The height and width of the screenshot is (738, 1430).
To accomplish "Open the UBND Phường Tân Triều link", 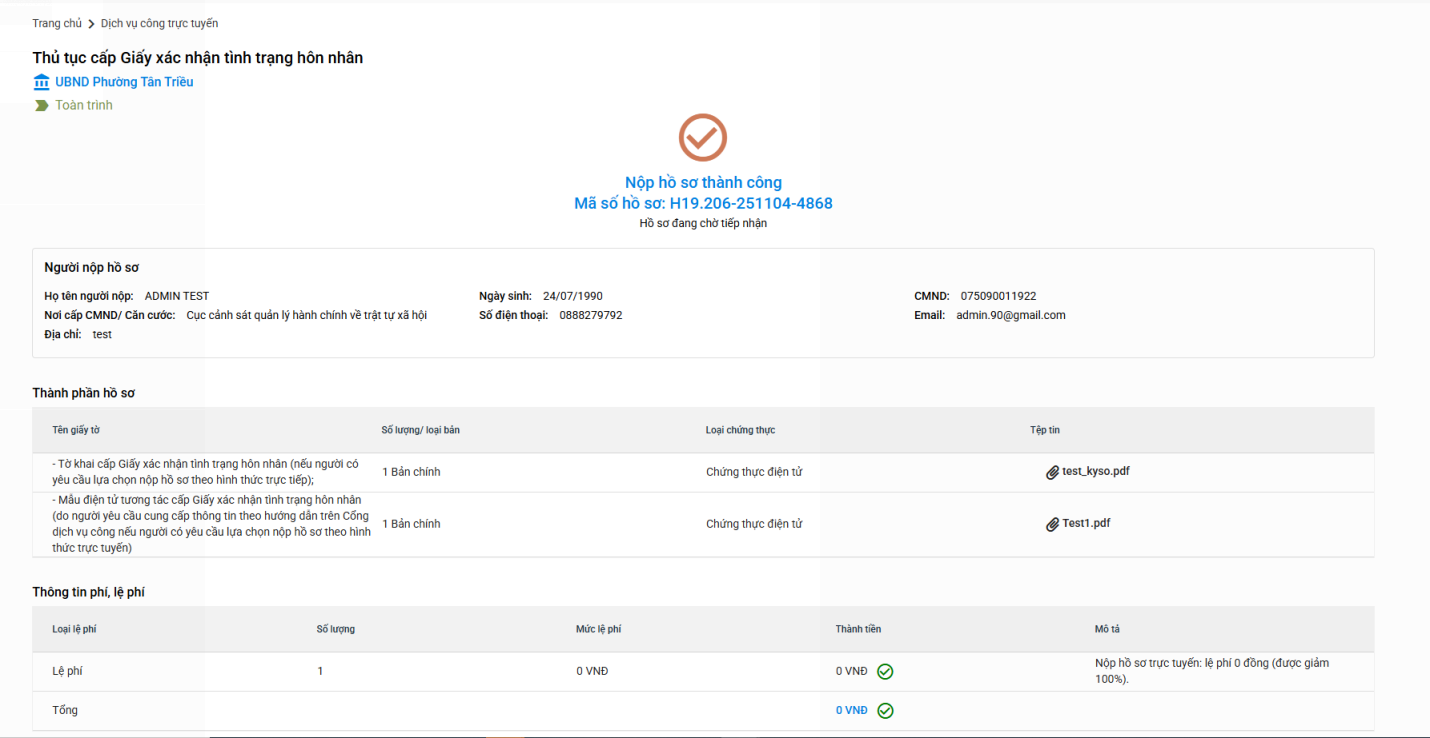I will click(x=124, y=82).
